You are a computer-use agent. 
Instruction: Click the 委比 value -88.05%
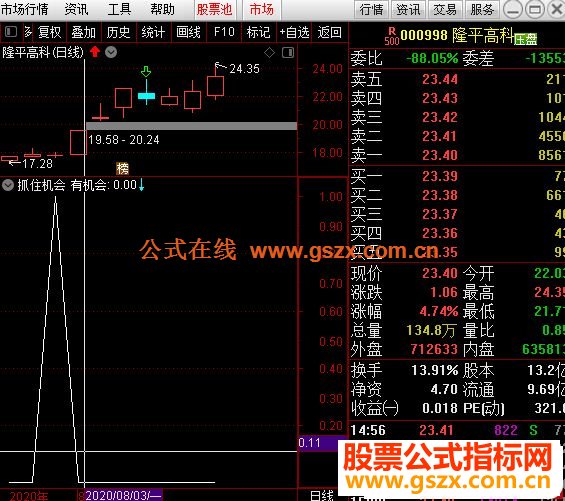tap(432, 58)
